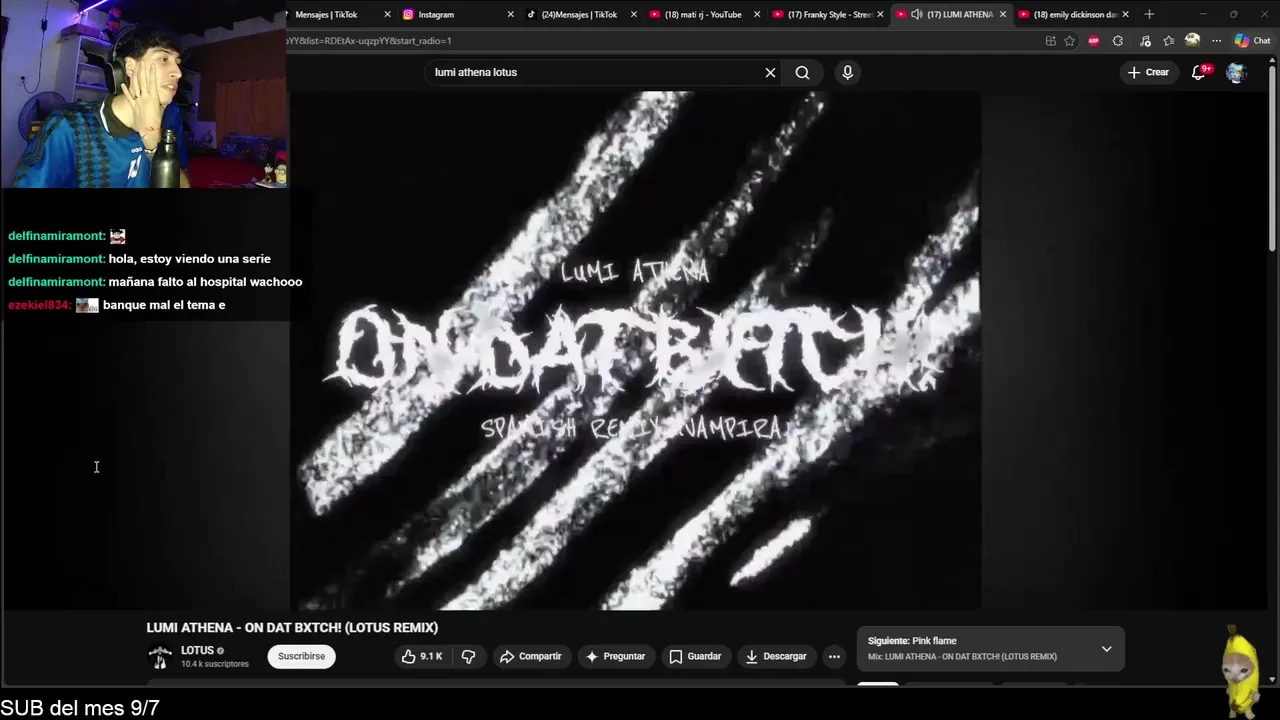Click delfinamiramont's "mañana falto al hospital" message

point(155,282)
